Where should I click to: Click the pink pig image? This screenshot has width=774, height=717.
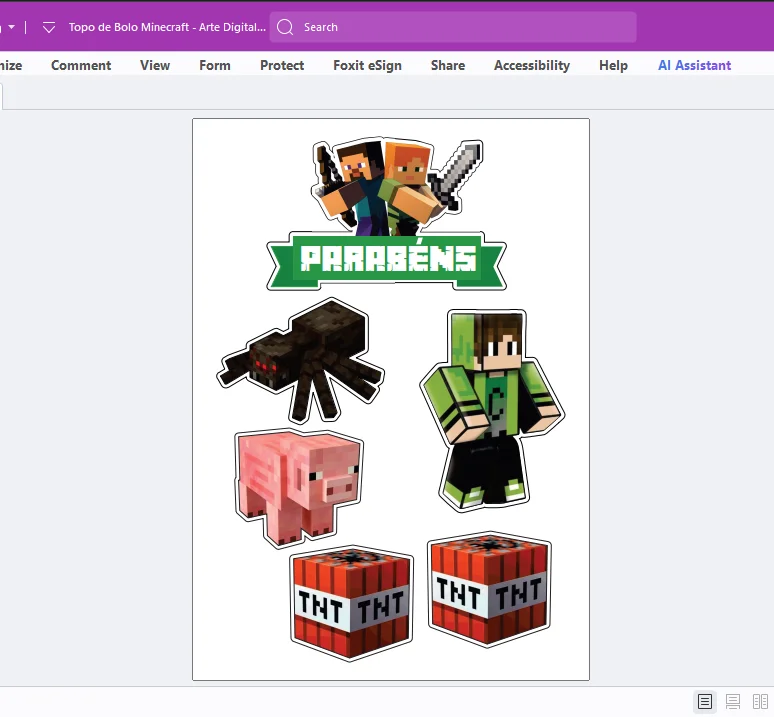pyautogui.click(x=299, y=488)
